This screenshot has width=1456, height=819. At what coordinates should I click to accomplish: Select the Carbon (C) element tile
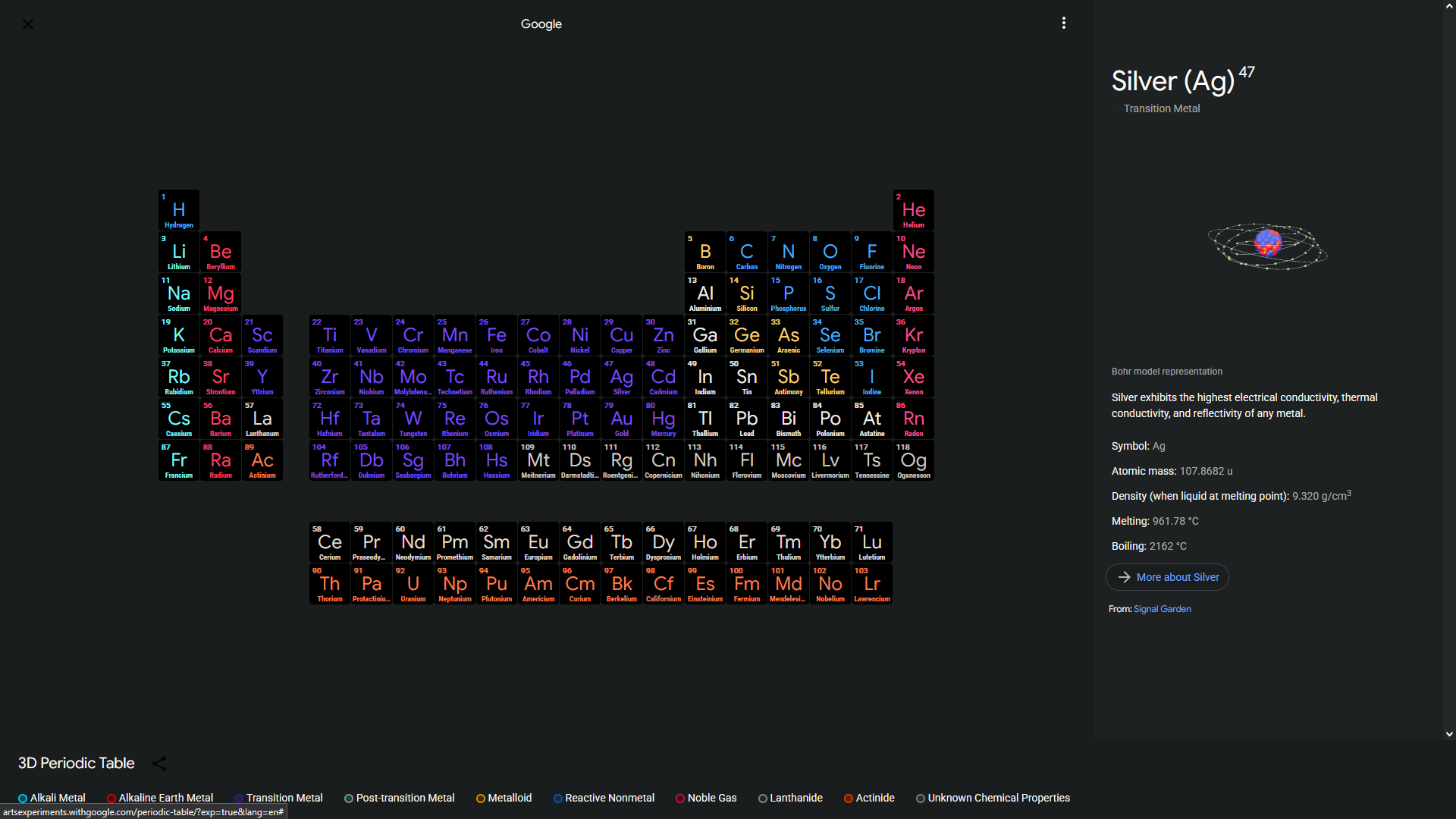(x=747, y=252)
